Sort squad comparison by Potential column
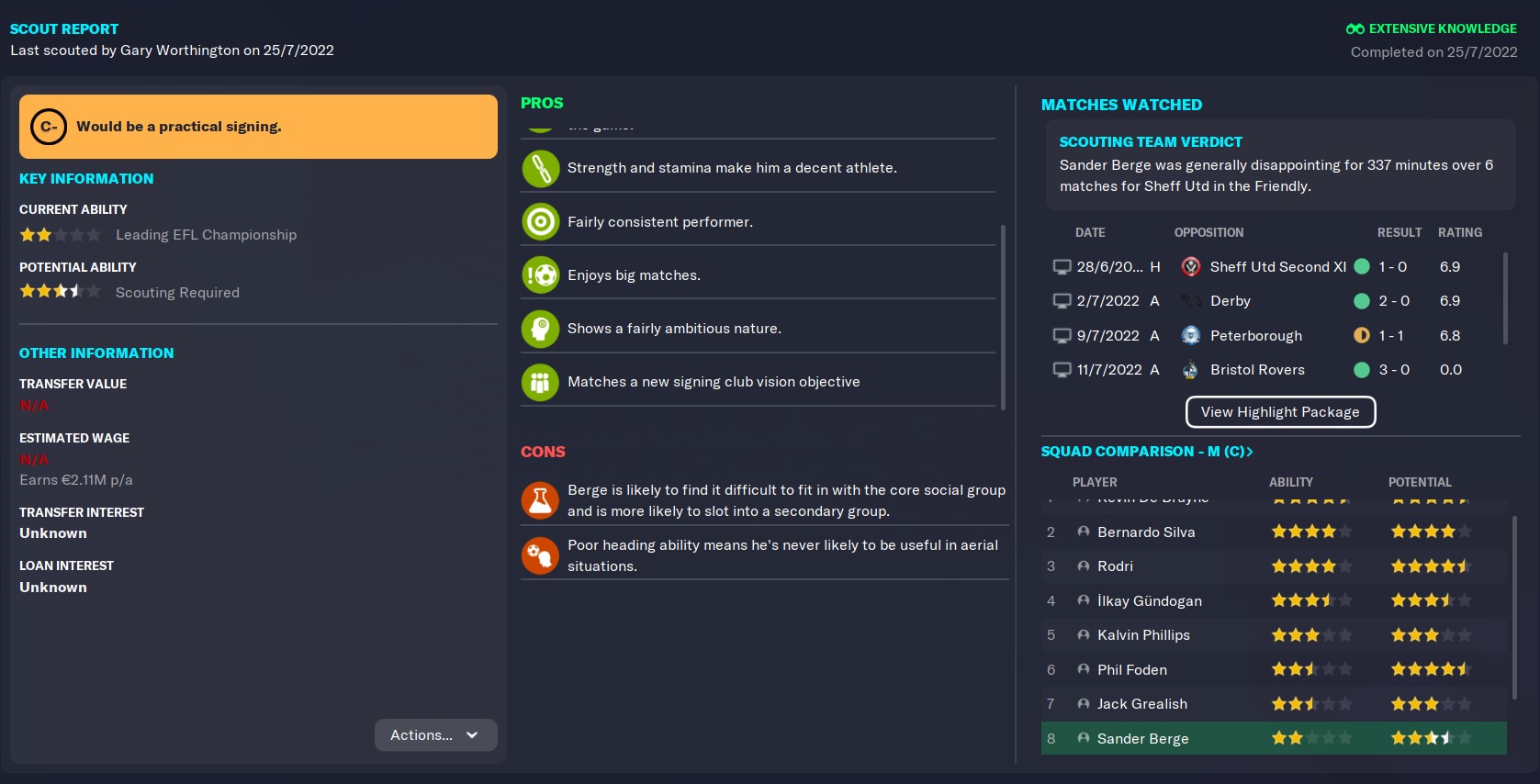This screenshot has height=784, width=1540. point(1420,483)
